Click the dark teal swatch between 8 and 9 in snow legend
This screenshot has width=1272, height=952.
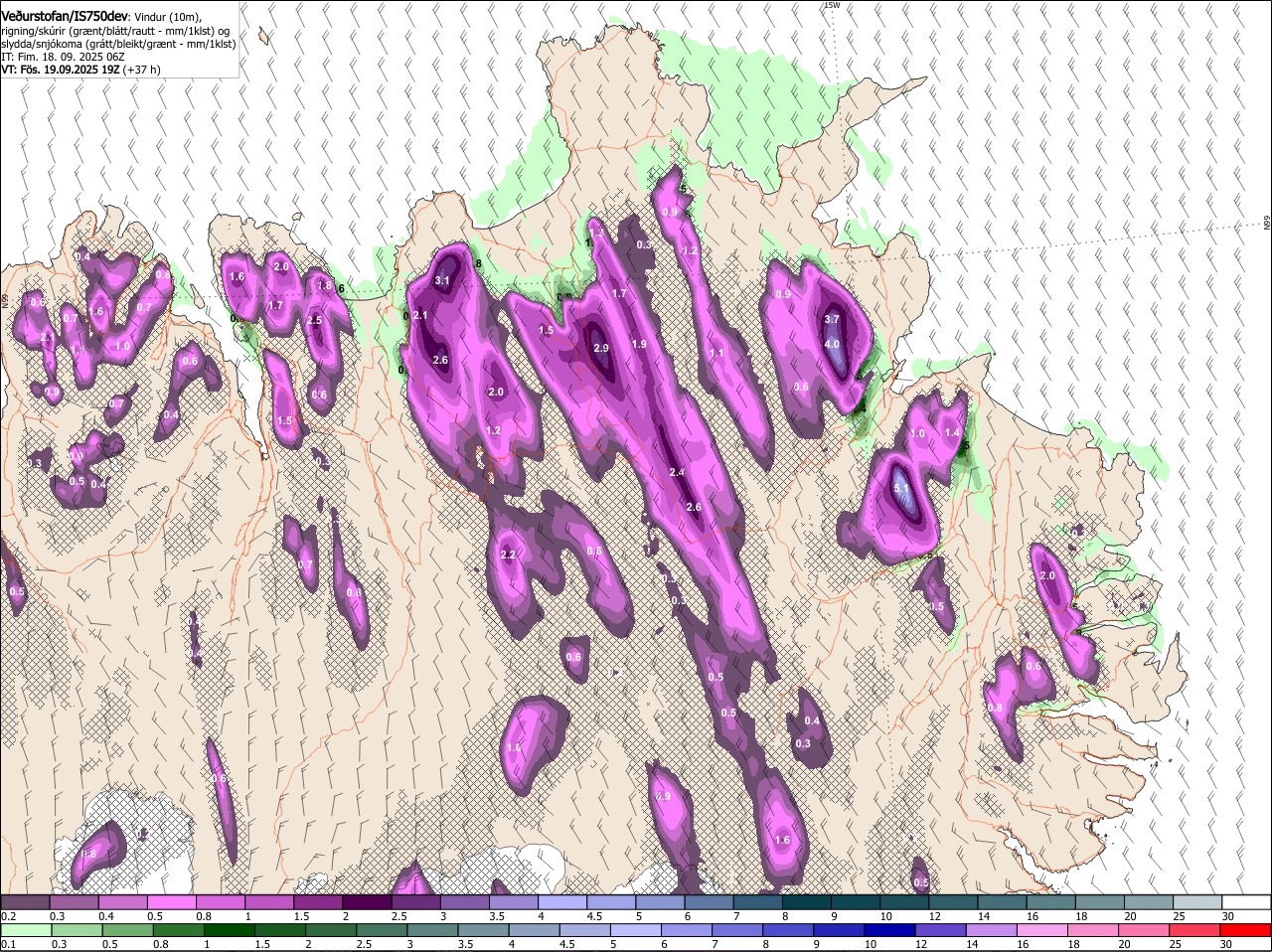[807, 902]
